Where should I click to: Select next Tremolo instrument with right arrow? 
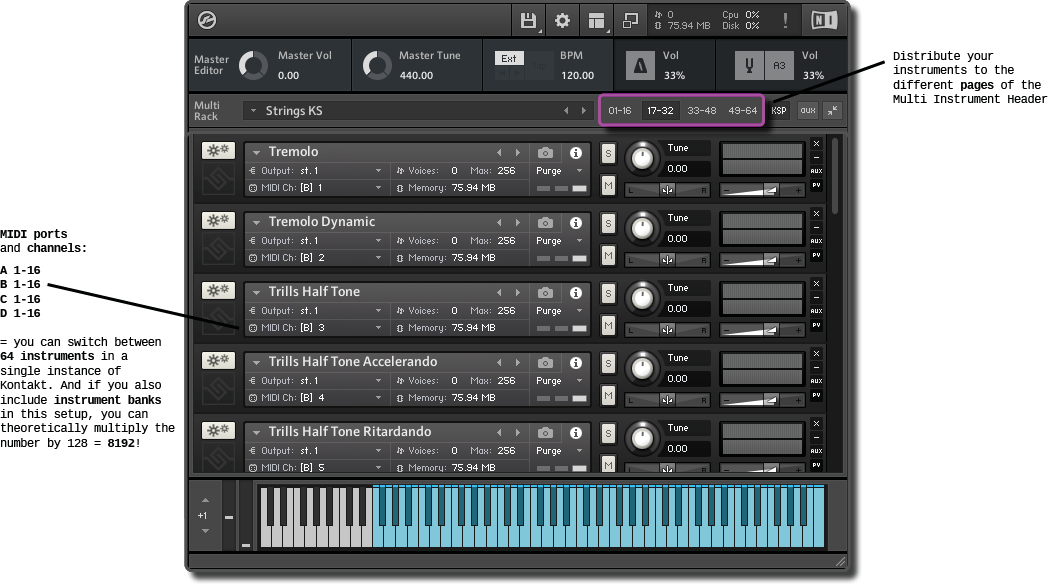518,153
